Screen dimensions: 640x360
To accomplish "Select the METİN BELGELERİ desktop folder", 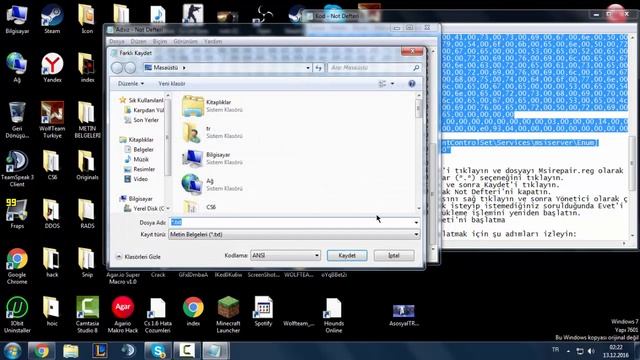I will (x=87, y=120).
